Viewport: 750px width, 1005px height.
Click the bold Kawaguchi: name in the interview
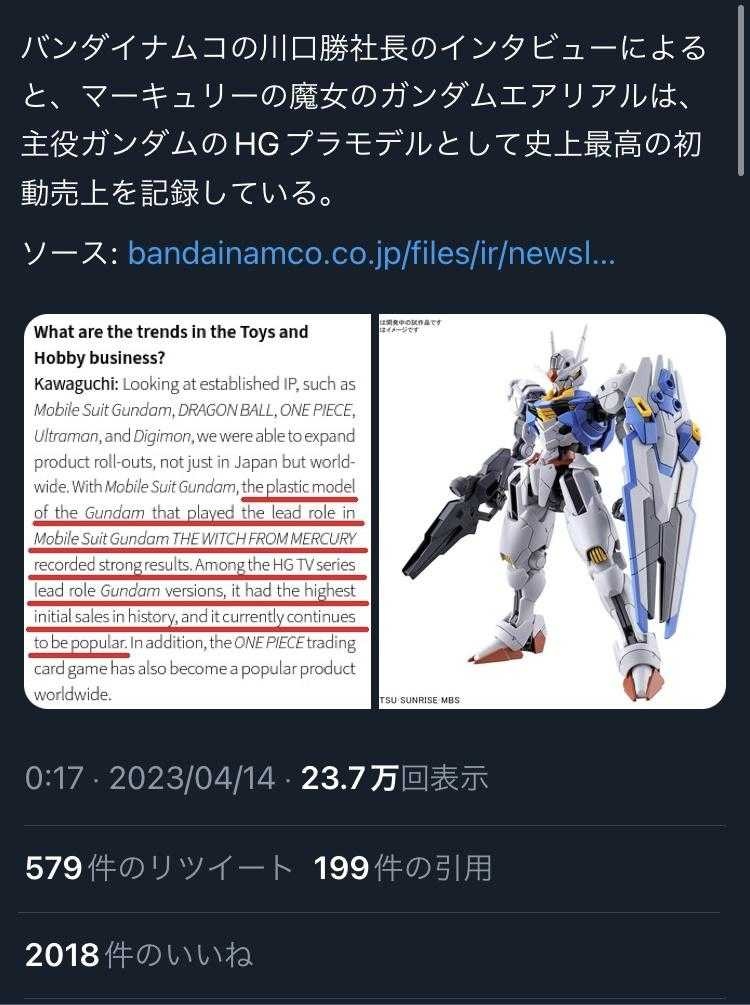click(x=76, y=384)
